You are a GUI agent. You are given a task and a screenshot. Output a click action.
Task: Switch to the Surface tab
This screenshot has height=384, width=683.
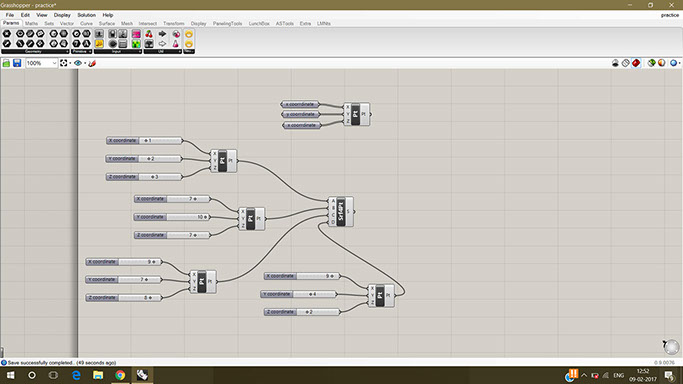[x=107, y=24]
